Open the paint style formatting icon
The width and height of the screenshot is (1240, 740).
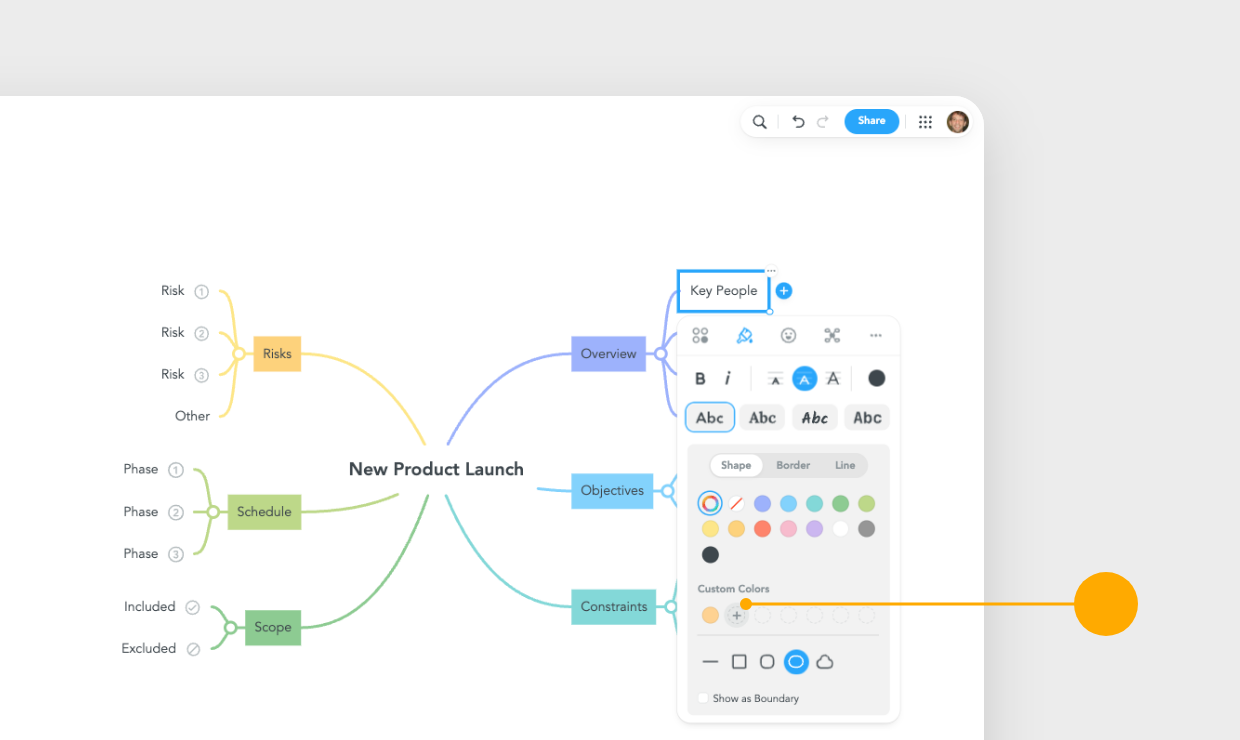click(x=744, y=335)
